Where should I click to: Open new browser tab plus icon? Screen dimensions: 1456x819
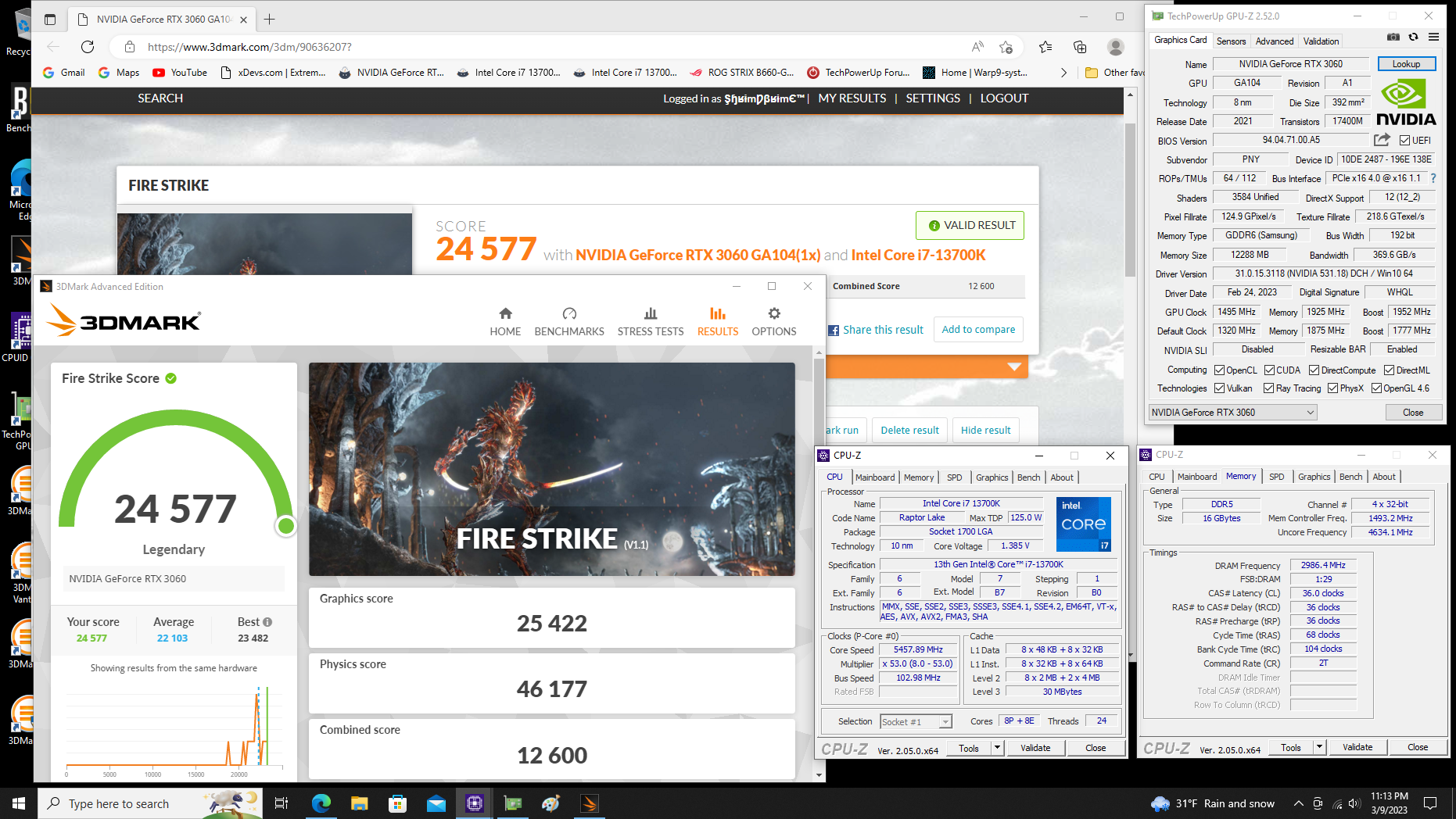tap(270, 19)
